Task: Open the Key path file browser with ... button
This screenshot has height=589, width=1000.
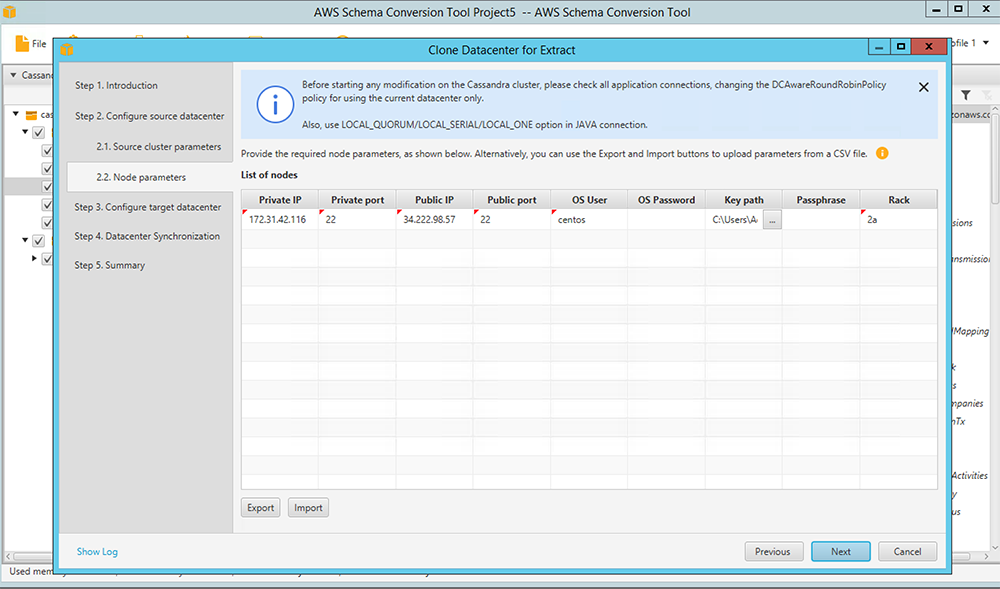Action: [772, 219]
